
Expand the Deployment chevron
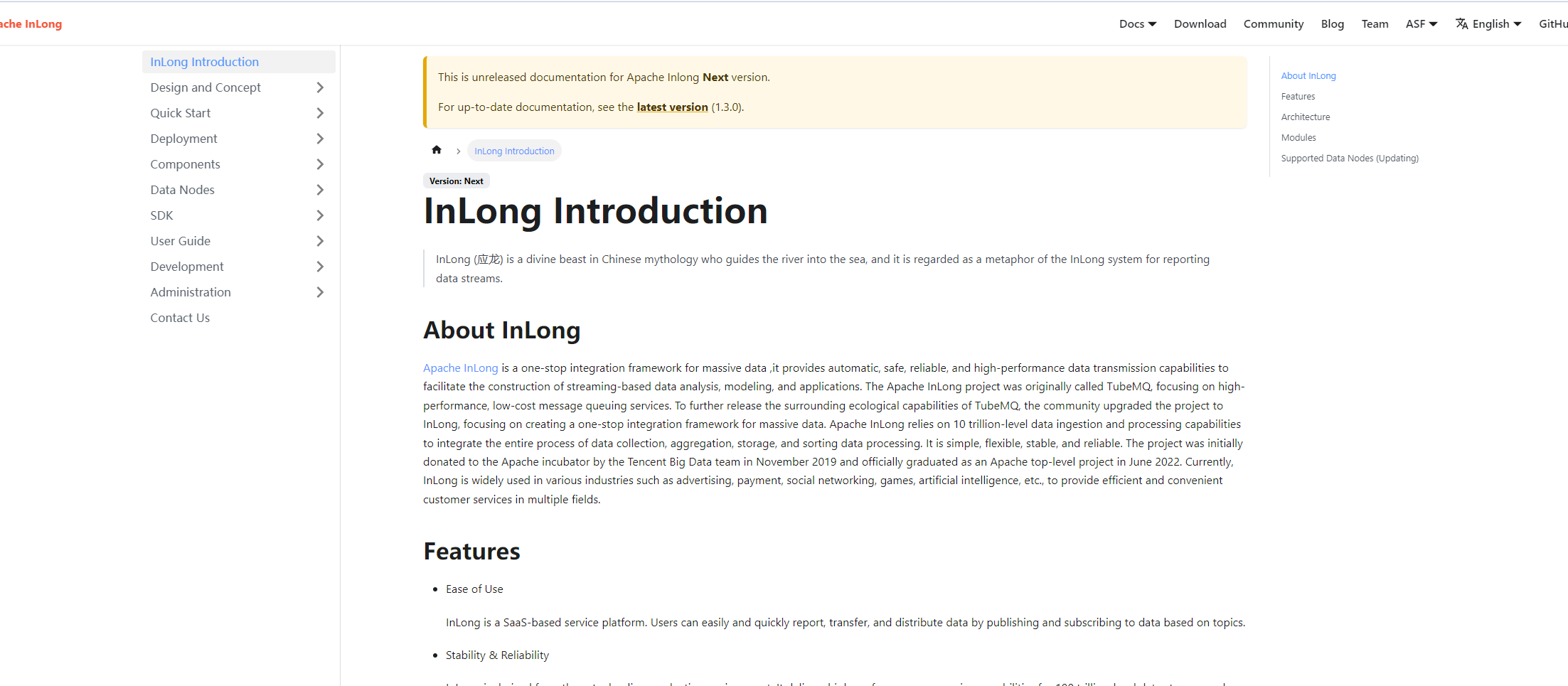[320, 139]
